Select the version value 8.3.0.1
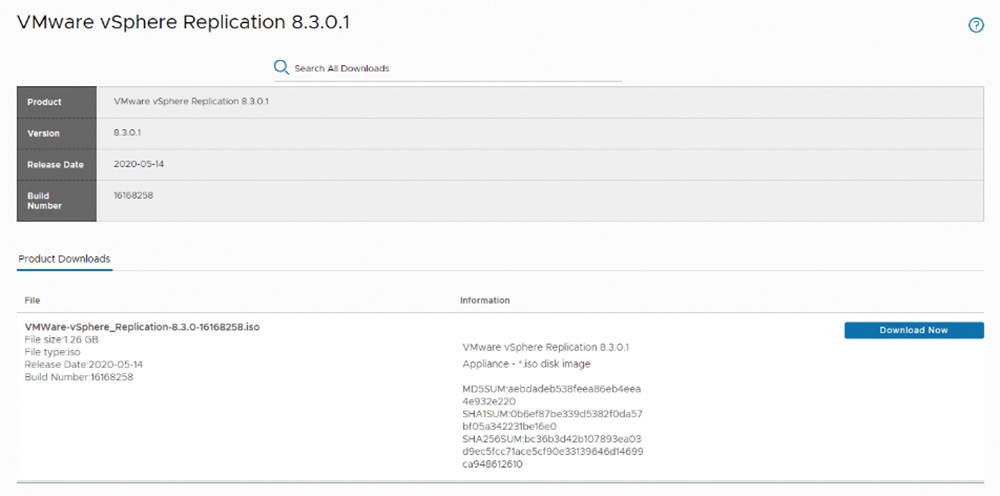 127,133
